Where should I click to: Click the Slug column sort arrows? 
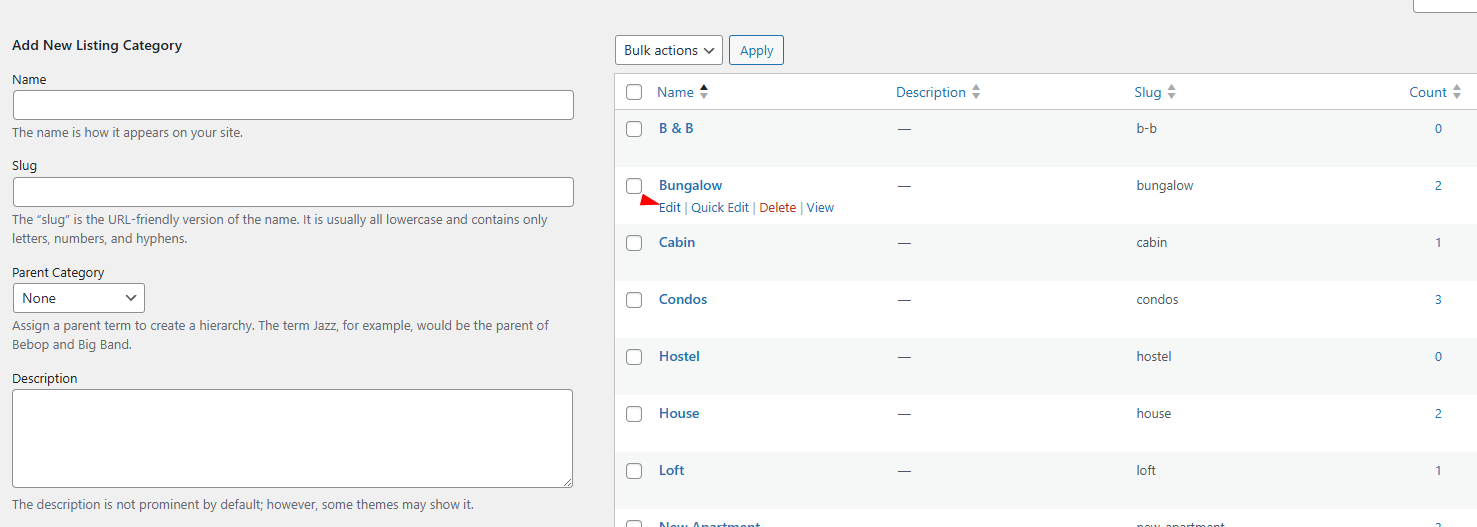(1171, 92)
